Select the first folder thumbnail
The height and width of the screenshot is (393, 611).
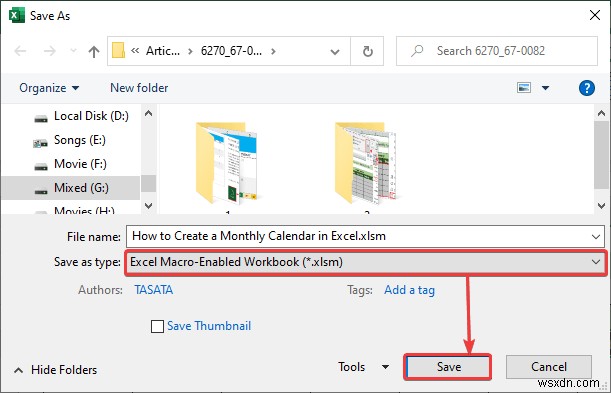pyautogui.click(x=227, y=162)
